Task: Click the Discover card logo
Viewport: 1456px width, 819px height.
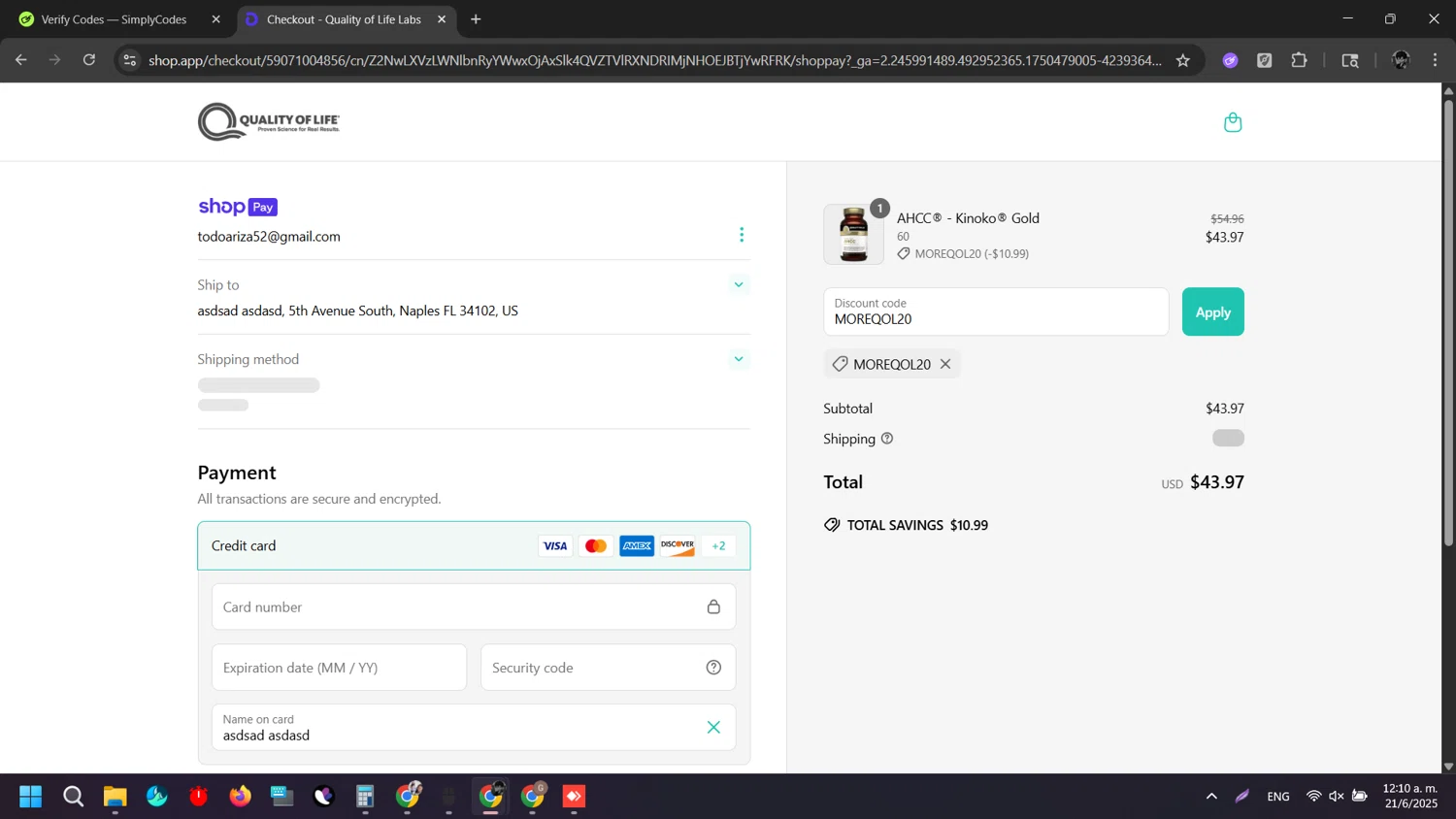Action: tap(678, 546)
